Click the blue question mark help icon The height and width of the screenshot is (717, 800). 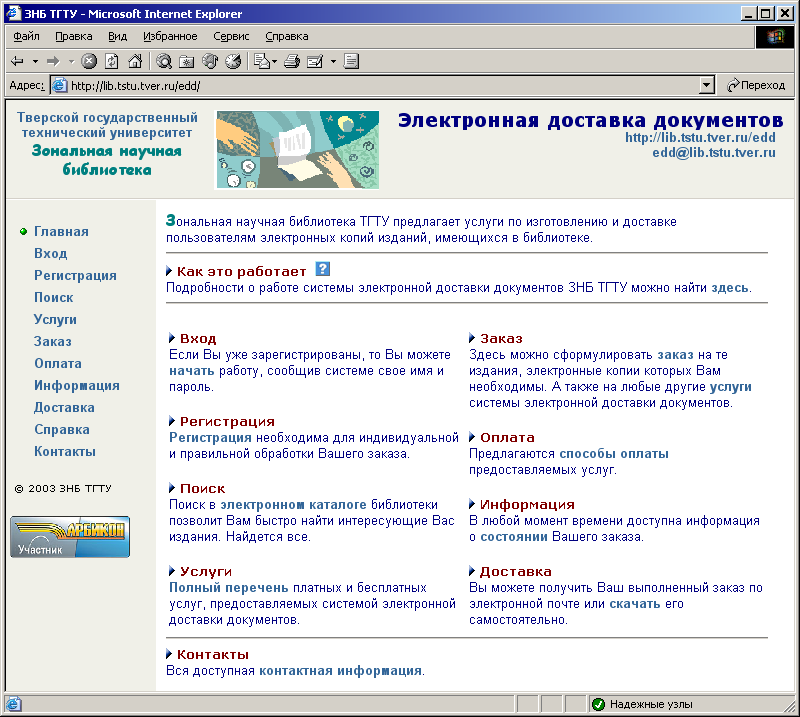[x=322, y=269]
